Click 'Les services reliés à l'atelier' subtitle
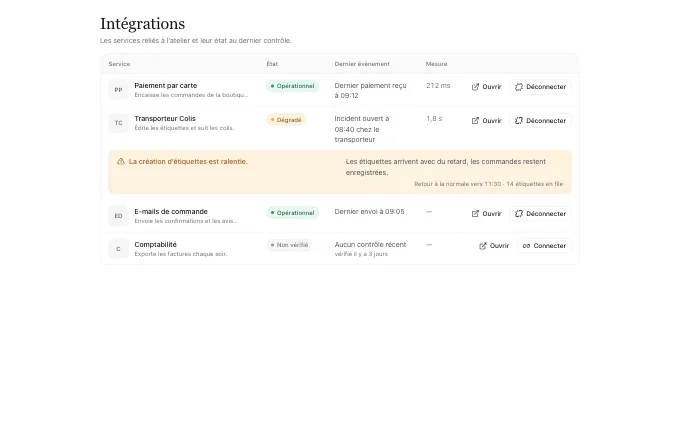Viewport: 680px width, 425px height. point(196,40)
